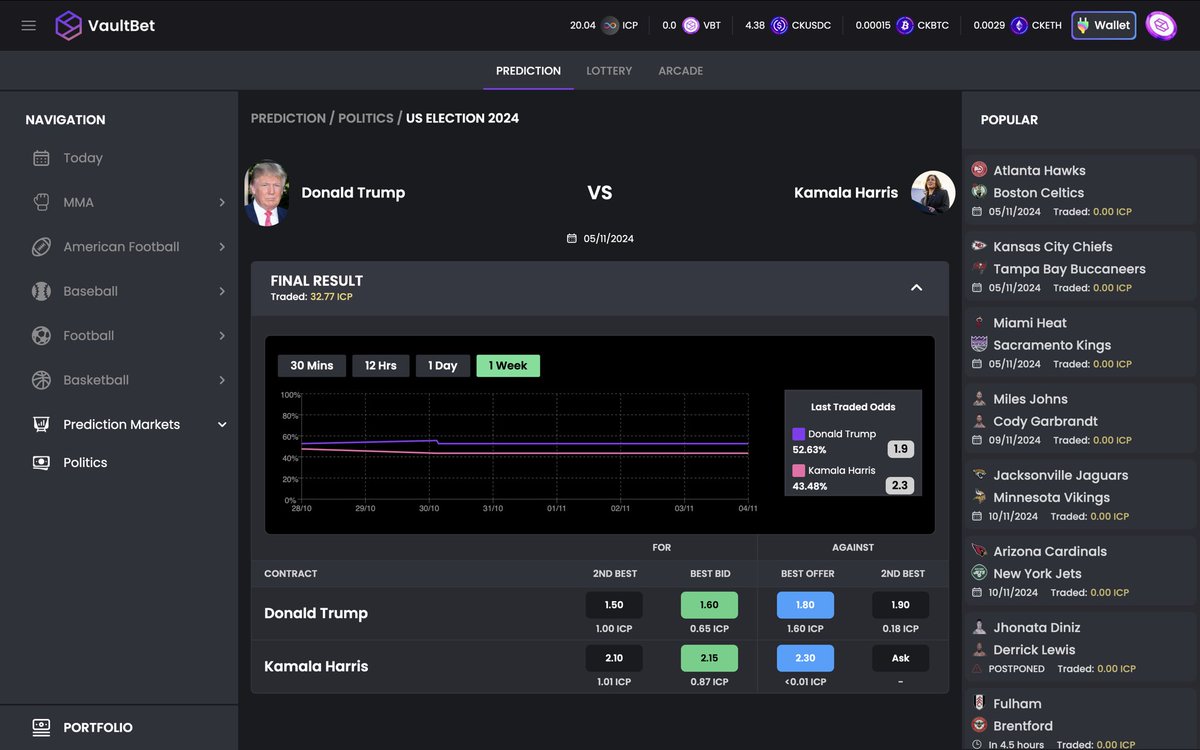1200x750 pixels.
Task: Click the Trump last traded odds 1.9
Action: (900, 449)
